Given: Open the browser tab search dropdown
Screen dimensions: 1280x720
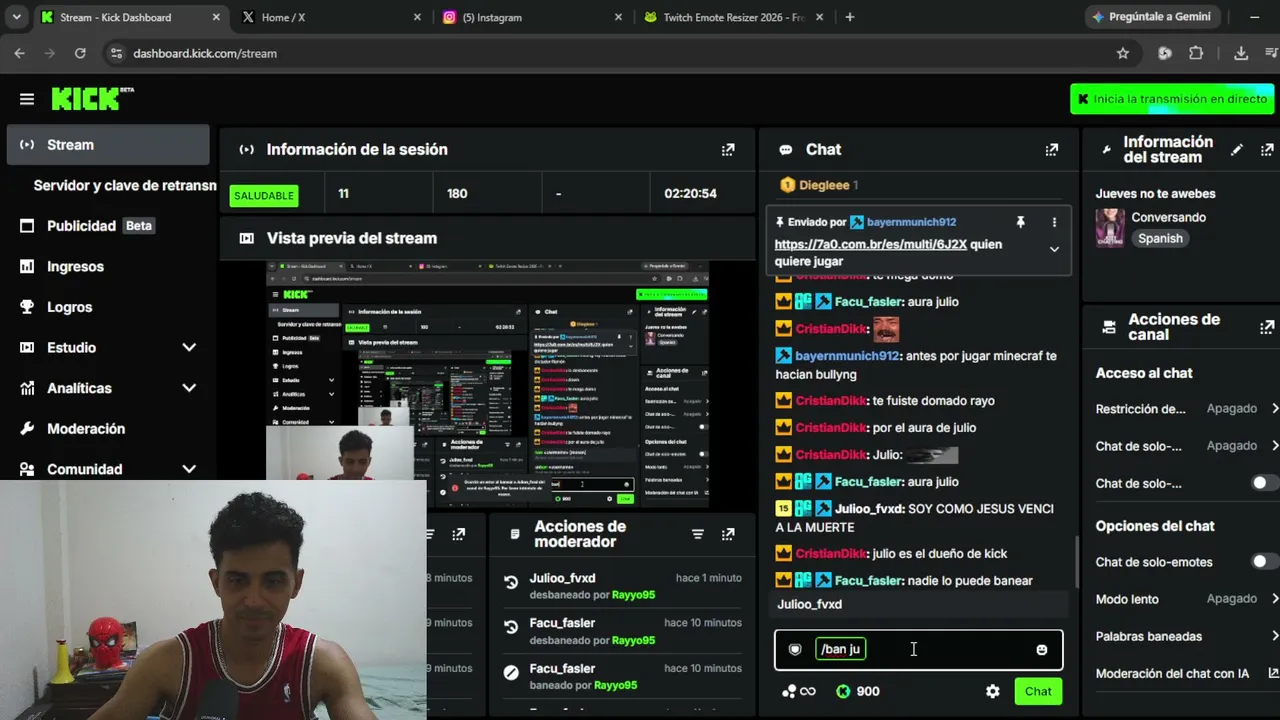Looking at the screenshot, I should tap(17, 17).
